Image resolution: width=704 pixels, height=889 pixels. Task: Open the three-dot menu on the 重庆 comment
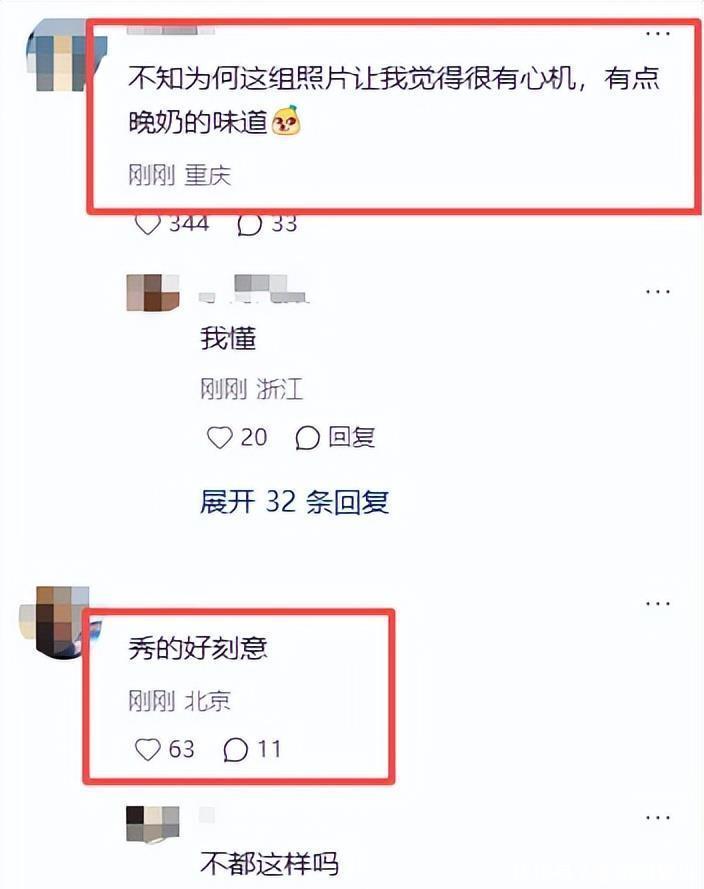pos(658,34)
